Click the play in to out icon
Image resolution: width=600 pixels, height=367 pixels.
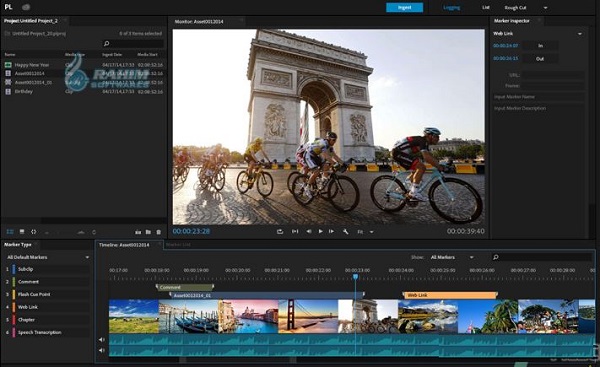(295, 232)
